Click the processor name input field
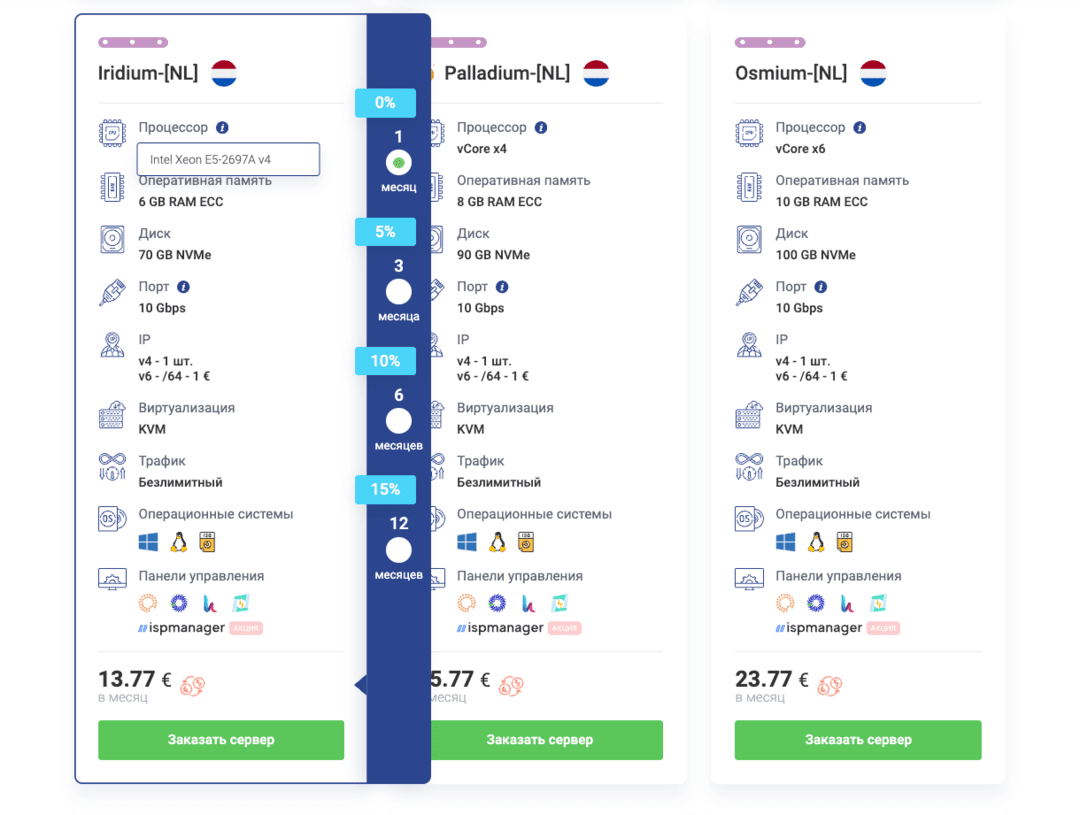This screenshot has width=1080, height=815. (x=228, y=159)
